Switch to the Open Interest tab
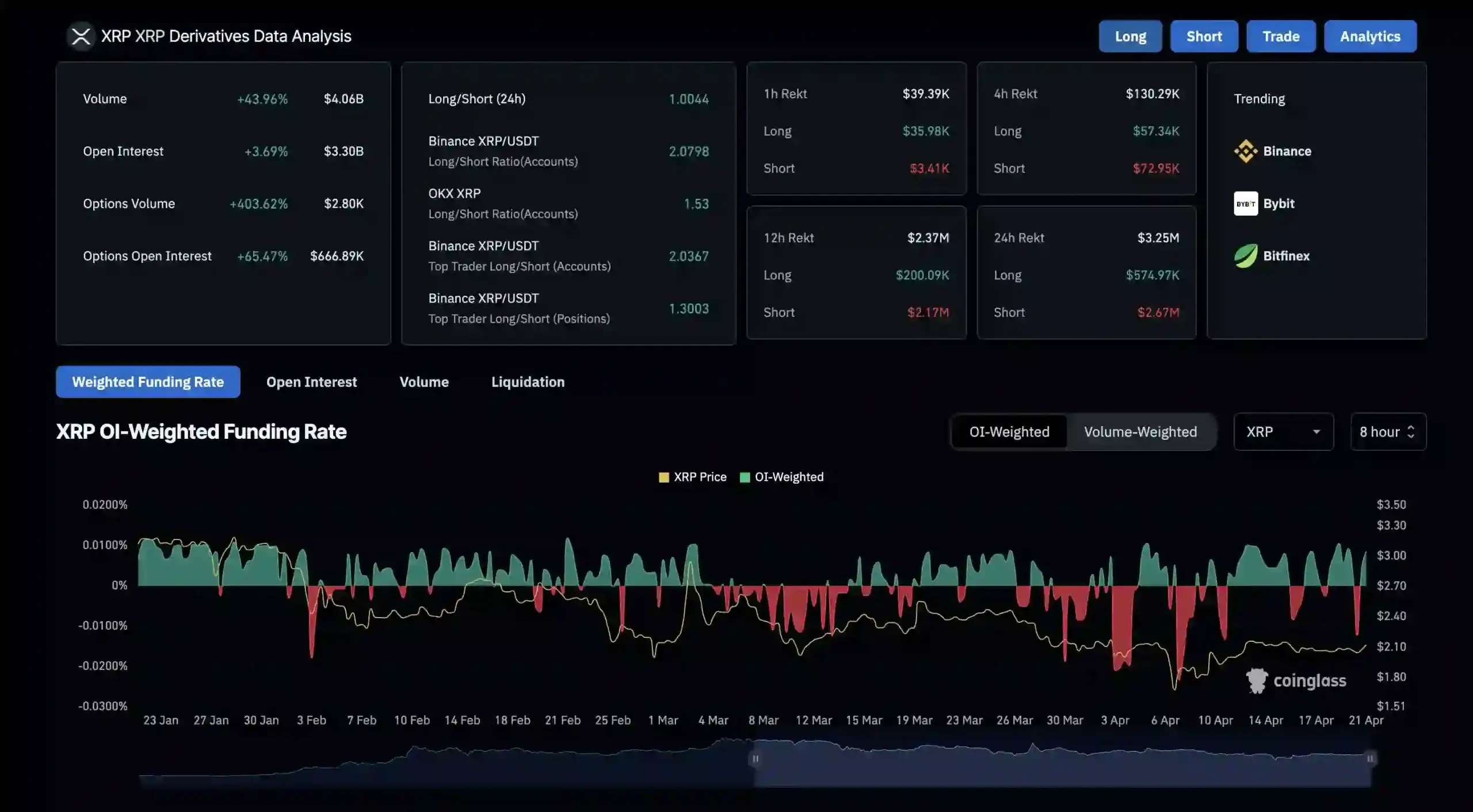Image resolution: width=1473 pixels, height=812 pixels. (x=311, y=382)
